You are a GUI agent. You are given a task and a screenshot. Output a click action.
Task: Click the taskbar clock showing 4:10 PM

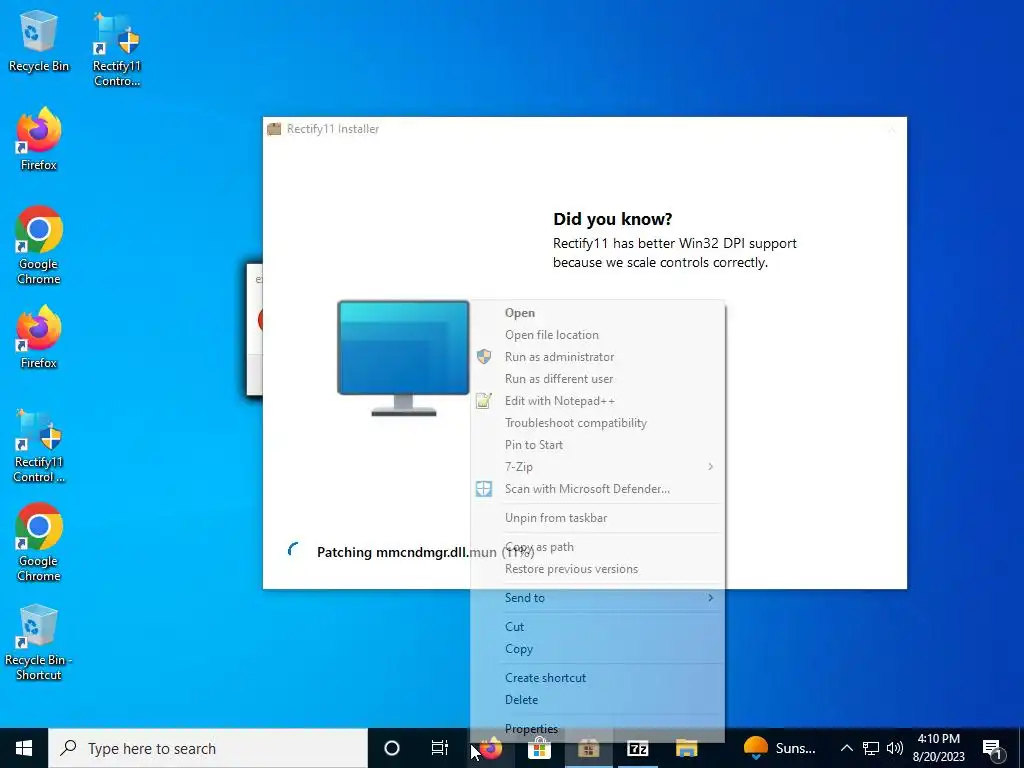938,748
